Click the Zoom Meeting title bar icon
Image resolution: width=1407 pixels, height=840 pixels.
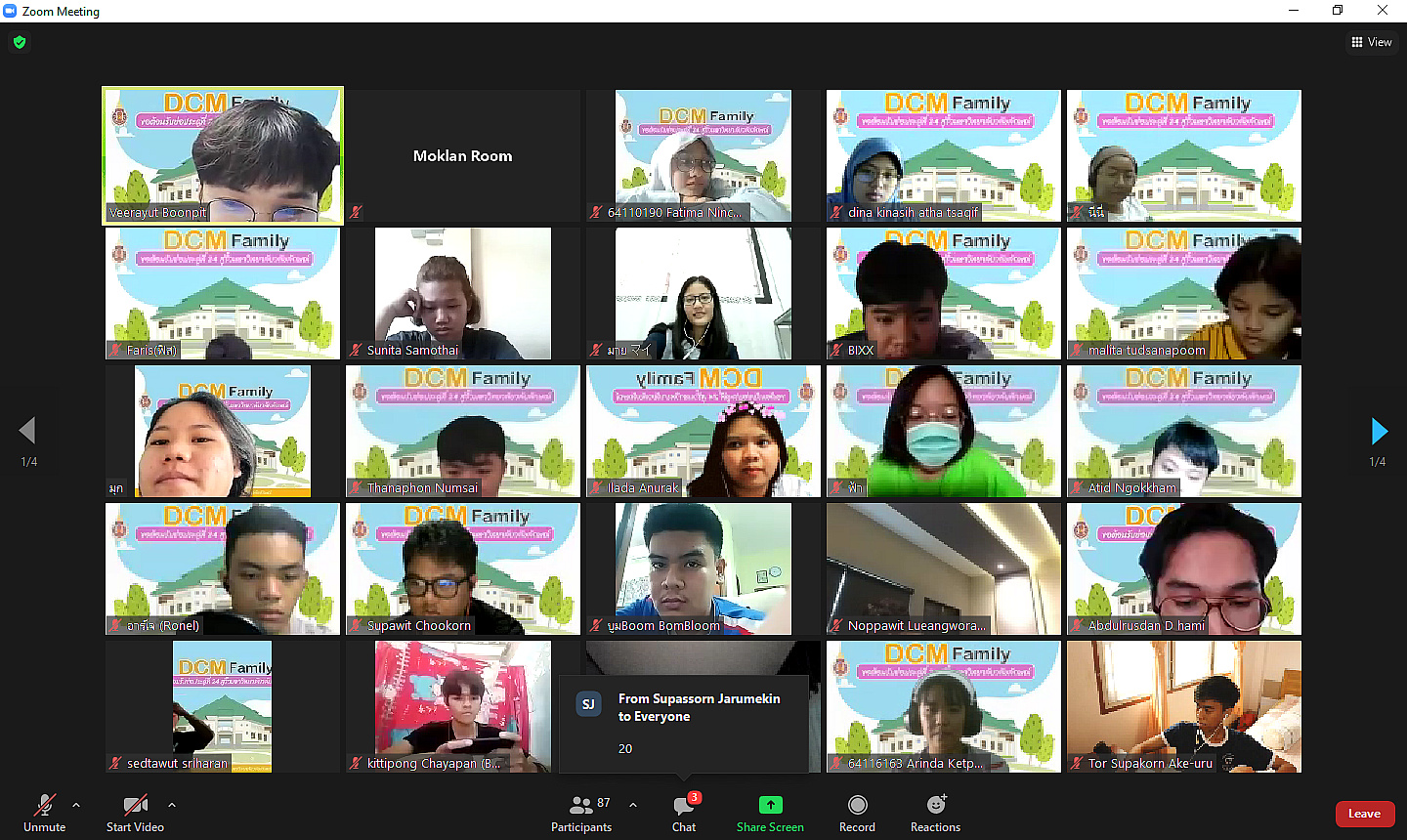[x=11, y=11]
